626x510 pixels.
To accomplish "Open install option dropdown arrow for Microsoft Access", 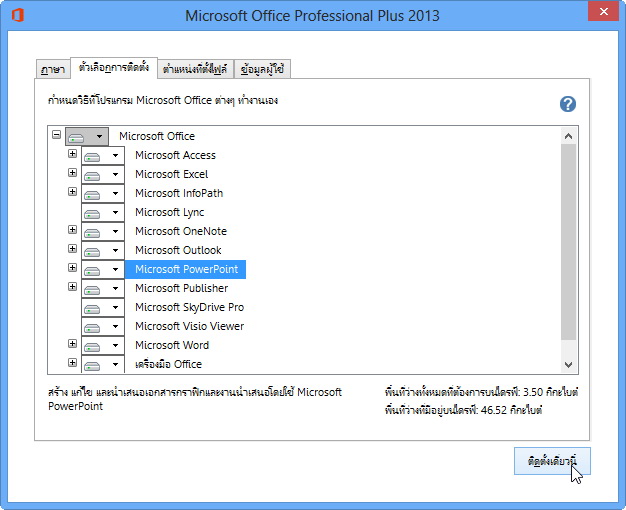I will tap(115, 155).
